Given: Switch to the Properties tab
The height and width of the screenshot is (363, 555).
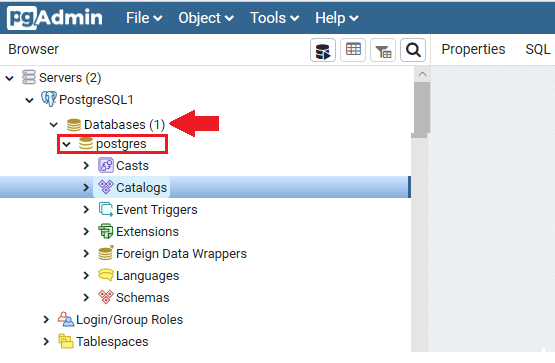Looking at the screenshot, I should pyautogui.click(x=473, y=49).
